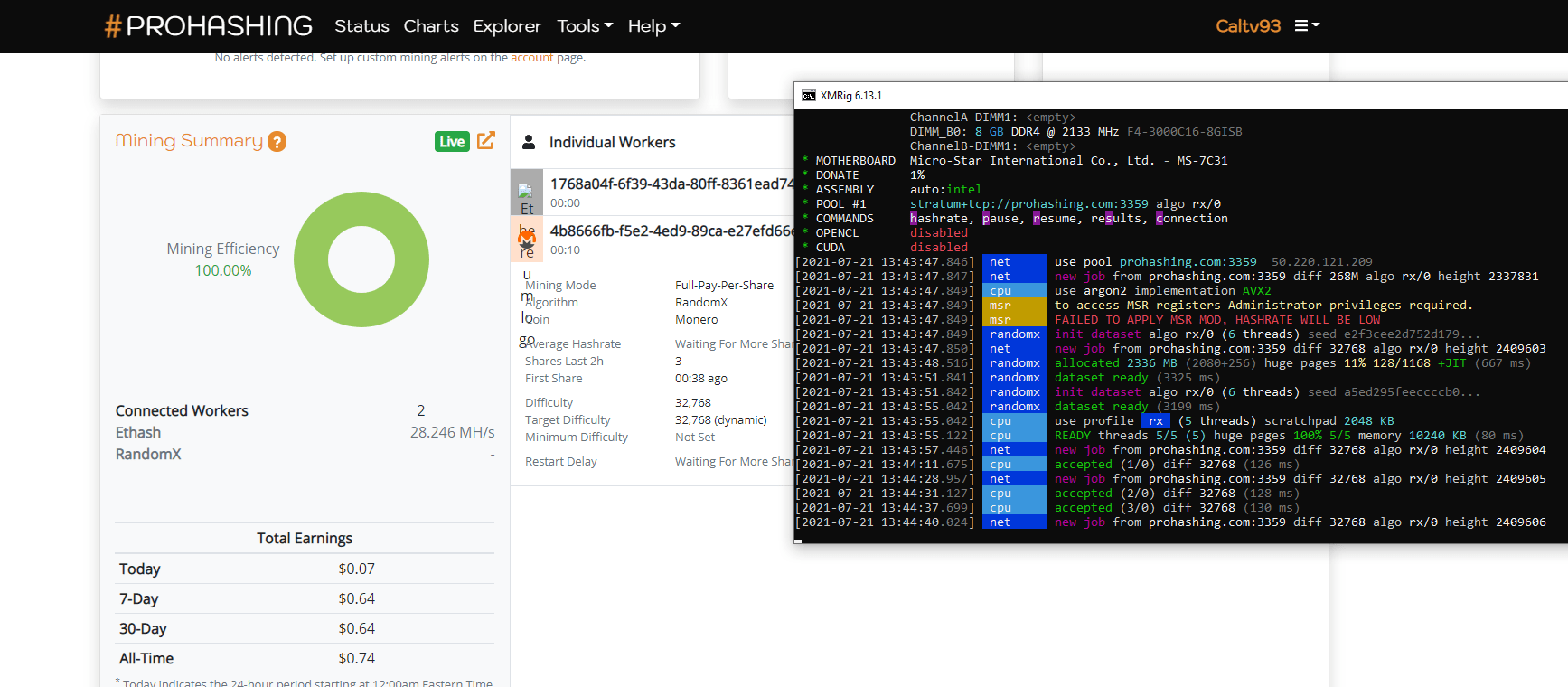
Task: Click the Connected Workers label
Action: [x=182, y=410]
